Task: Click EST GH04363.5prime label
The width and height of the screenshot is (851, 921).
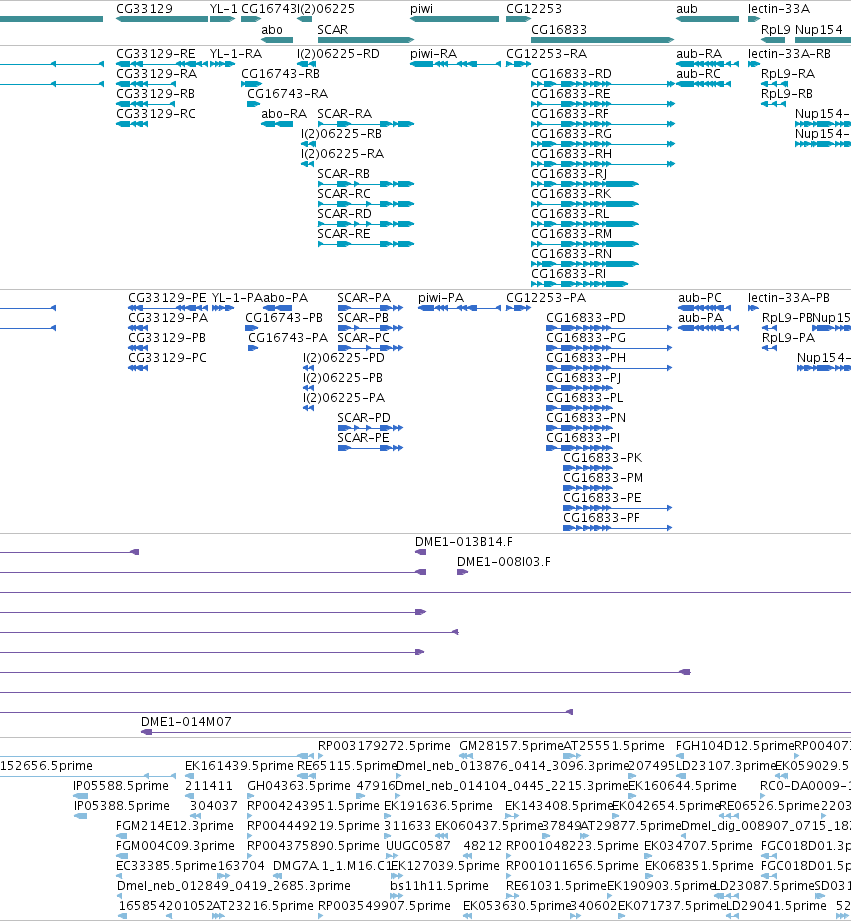Action: pyautogui.click(x=299, y=785)
